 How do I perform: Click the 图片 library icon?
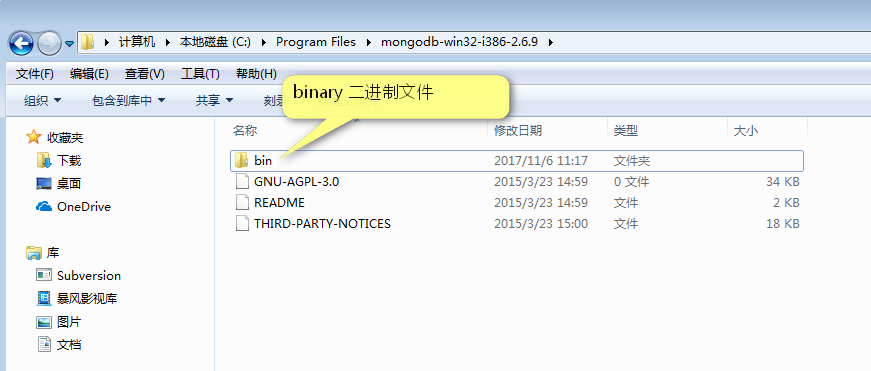click(44, 322)
